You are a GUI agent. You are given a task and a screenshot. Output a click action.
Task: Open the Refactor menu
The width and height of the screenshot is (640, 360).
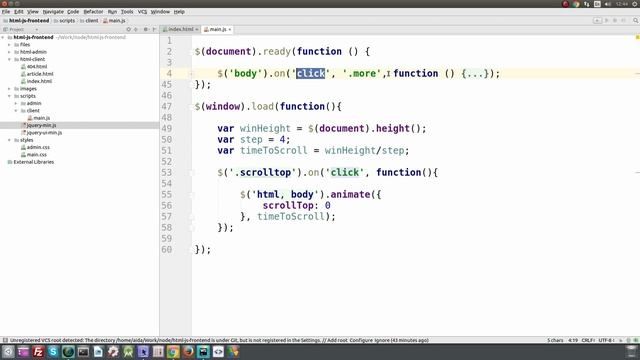click(x=93, y=12)
